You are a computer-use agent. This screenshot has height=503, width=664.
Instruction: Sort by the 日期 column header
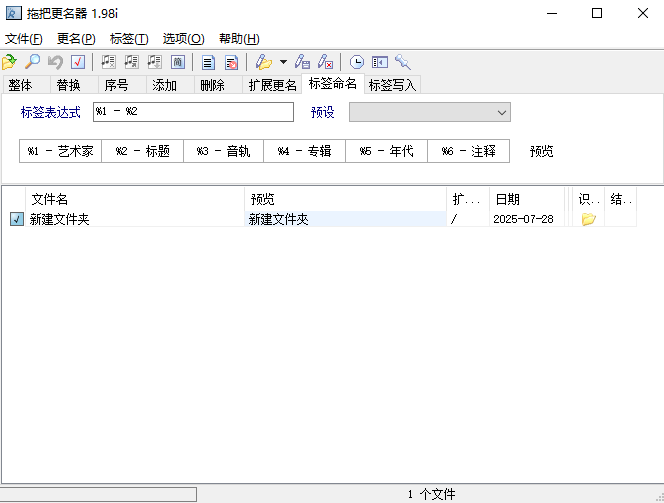tap(527, 199)
